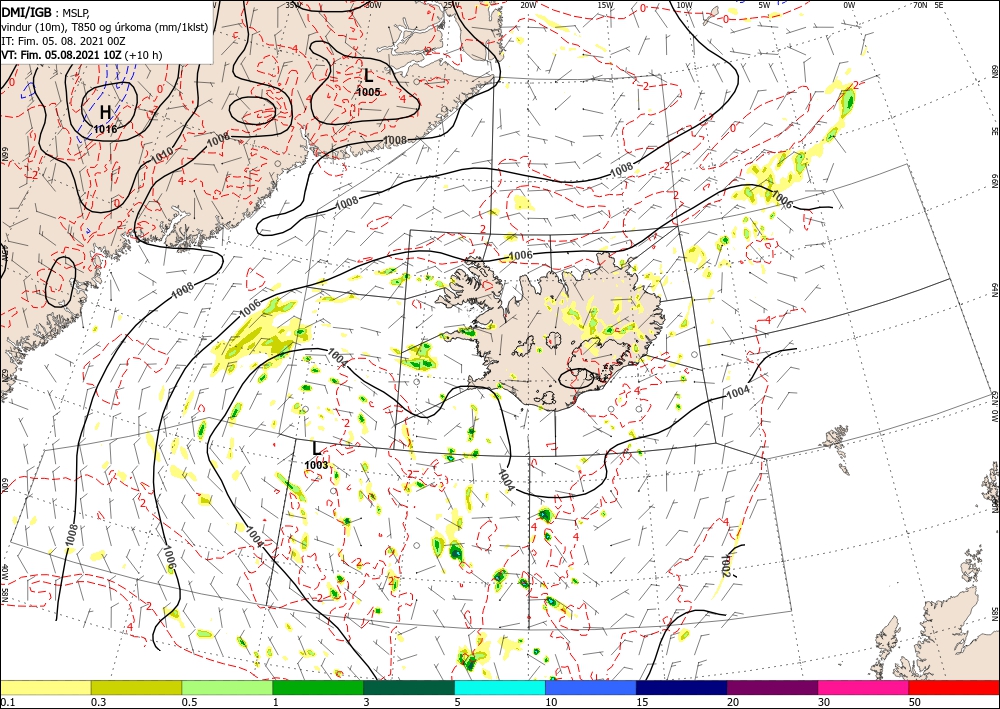The width and height of the screenshot is (1000, 709).
Task: Click the '15W' longitude label
Action: pos(606,5)
